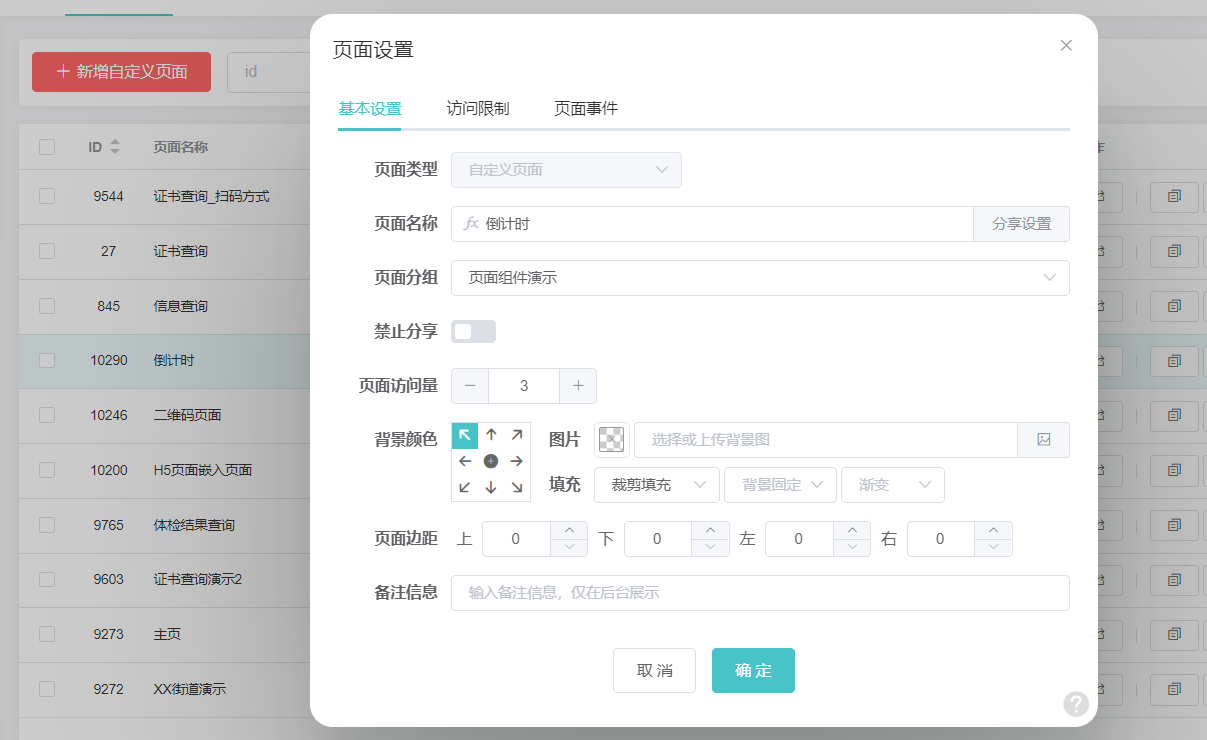Click the copy icon in row 9273
Viewport: 1207px width, 740px height.
(1174, 634)
